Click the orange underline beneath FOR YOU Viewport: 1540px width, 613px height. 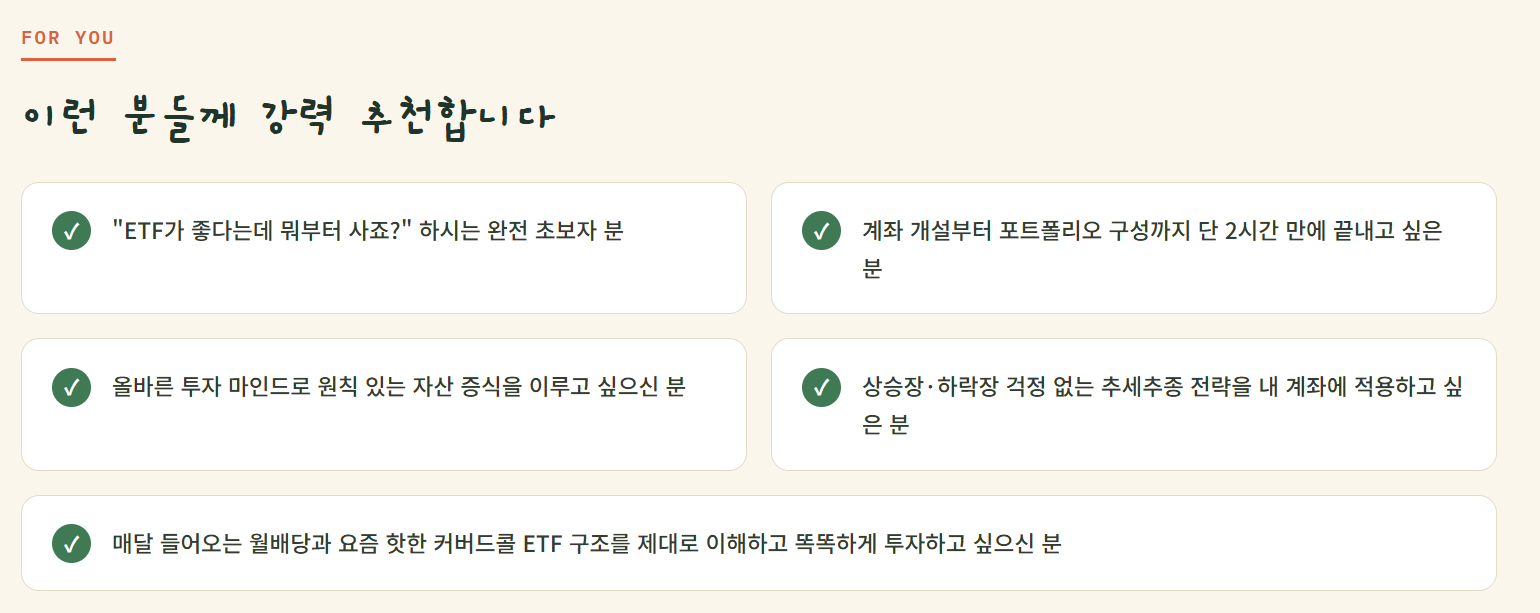click(68, 59)
